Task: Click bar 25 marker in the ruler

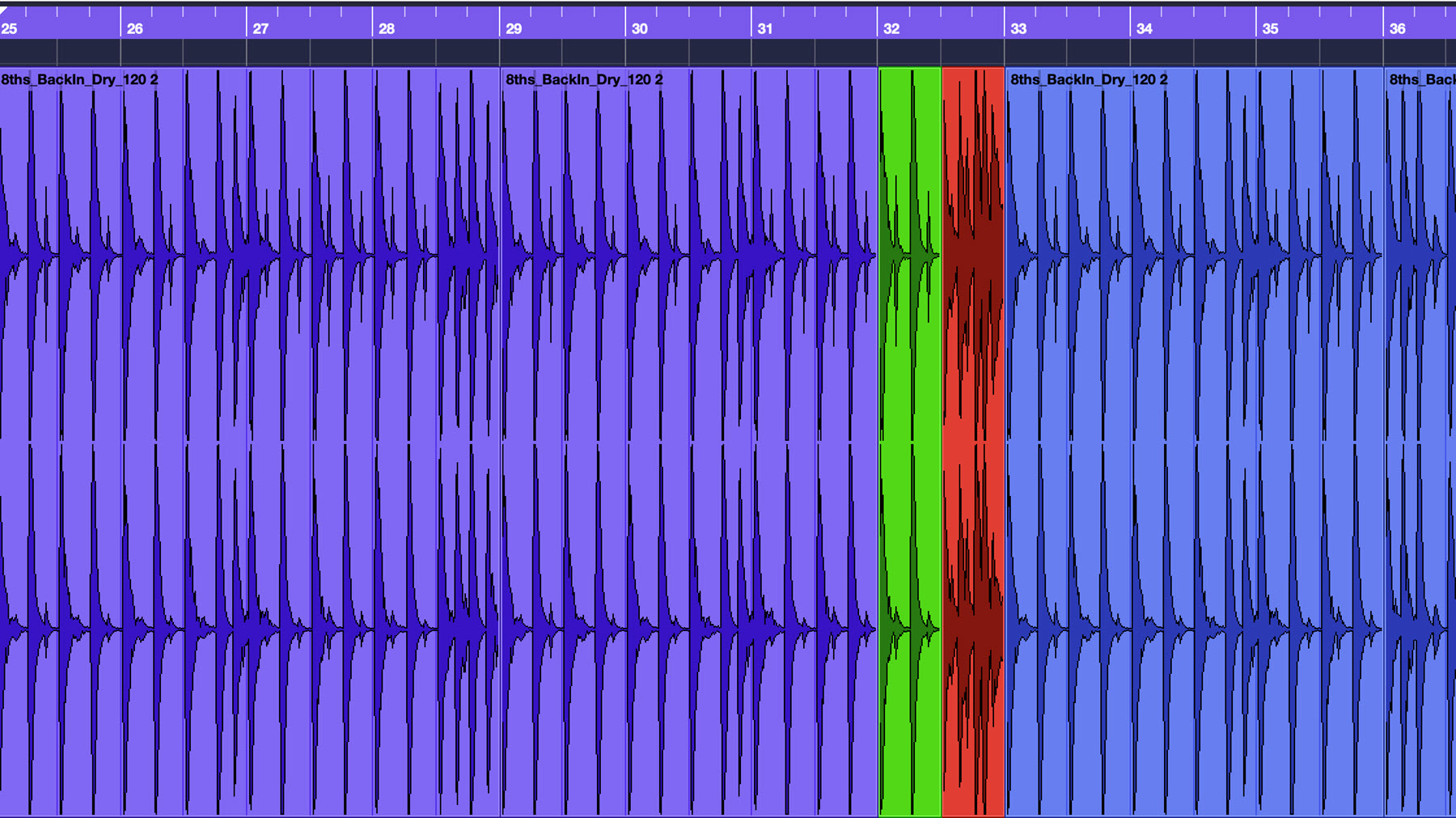Action: point(10,28)
